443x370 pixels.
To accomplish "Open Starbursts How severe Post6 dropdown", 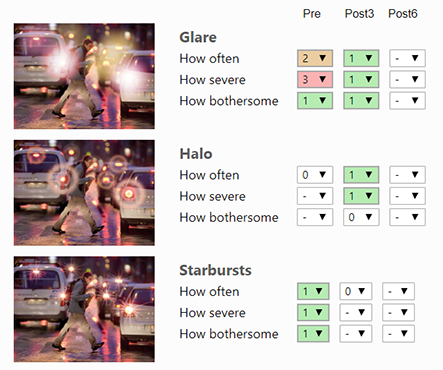I will point(398,313).
